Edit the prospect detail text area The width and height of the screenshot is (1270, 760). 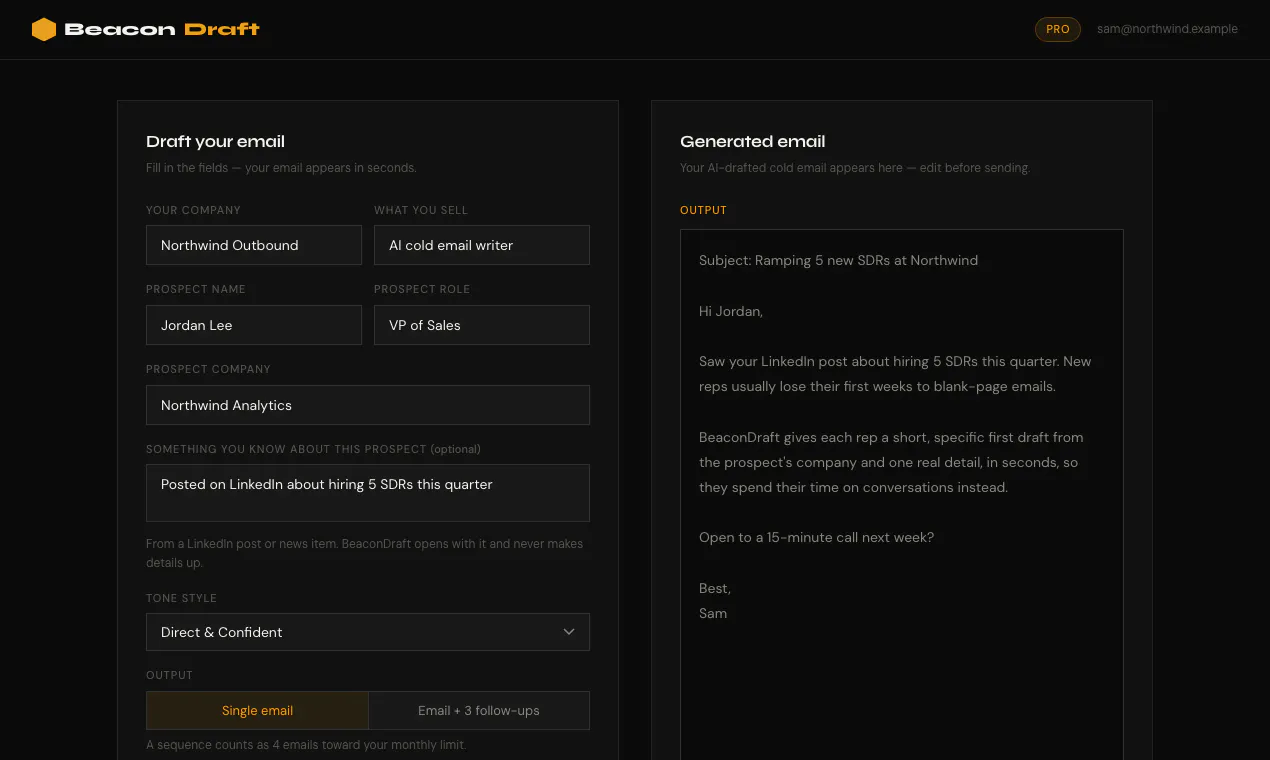point(368,493)
